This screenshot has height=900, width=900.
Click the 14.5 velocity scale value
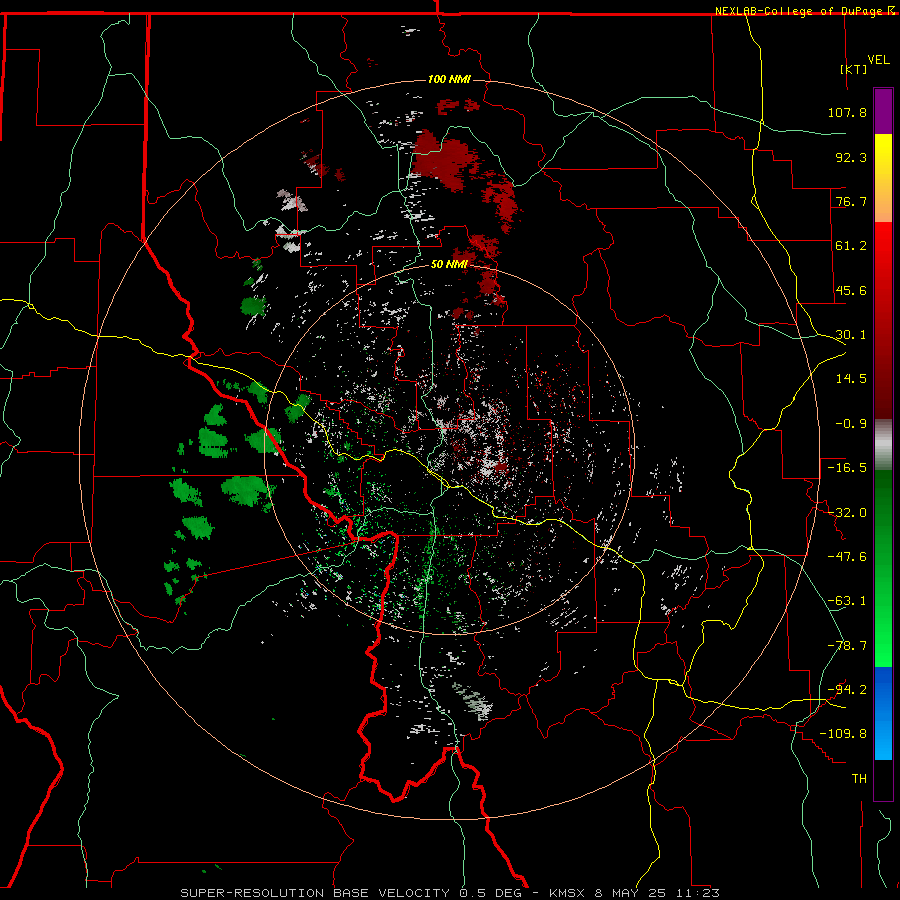(x=851, y=379)
